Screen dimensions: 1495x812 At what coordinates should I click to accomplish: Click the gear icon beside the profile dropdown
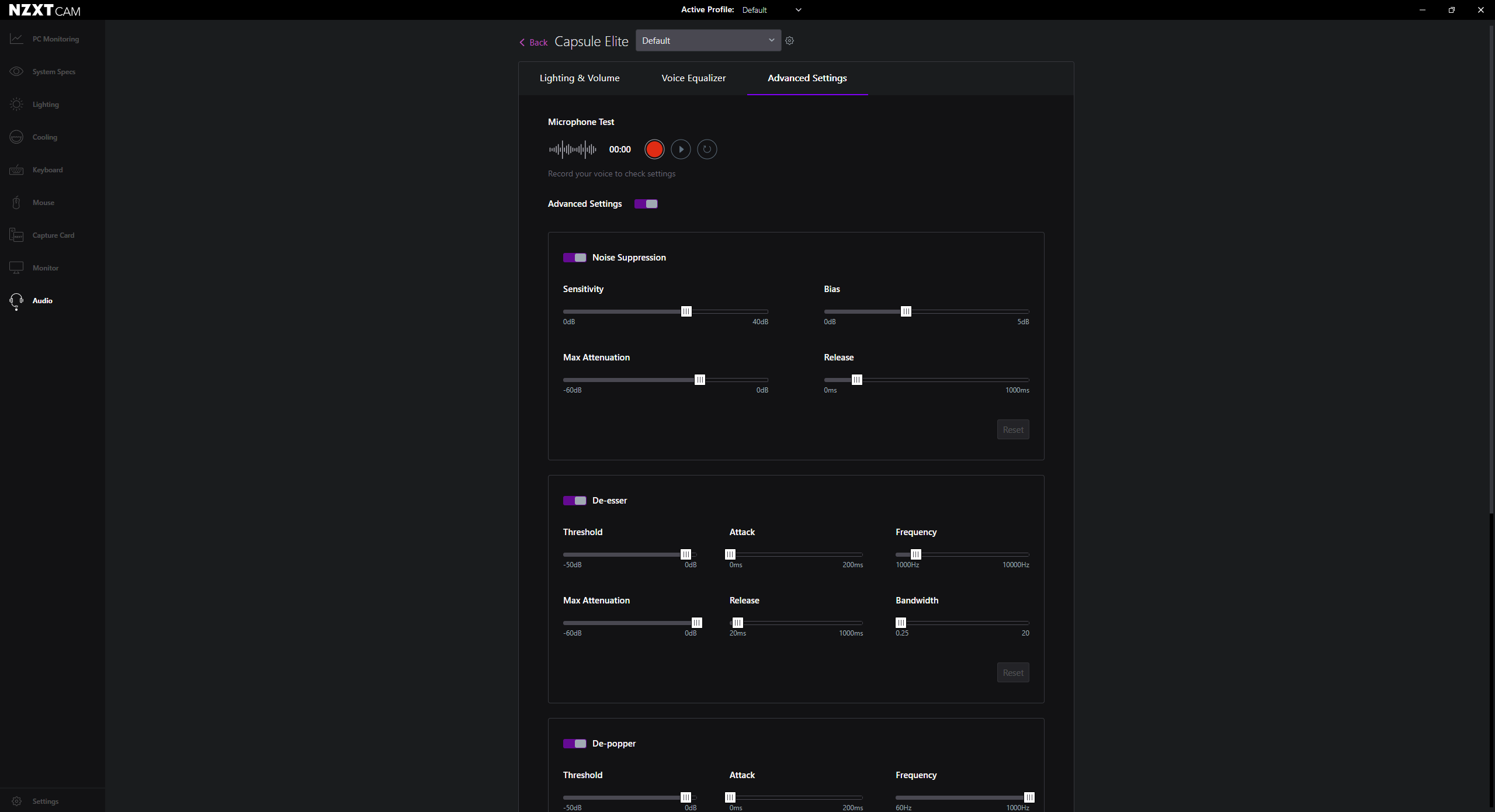tap(789, 41)
